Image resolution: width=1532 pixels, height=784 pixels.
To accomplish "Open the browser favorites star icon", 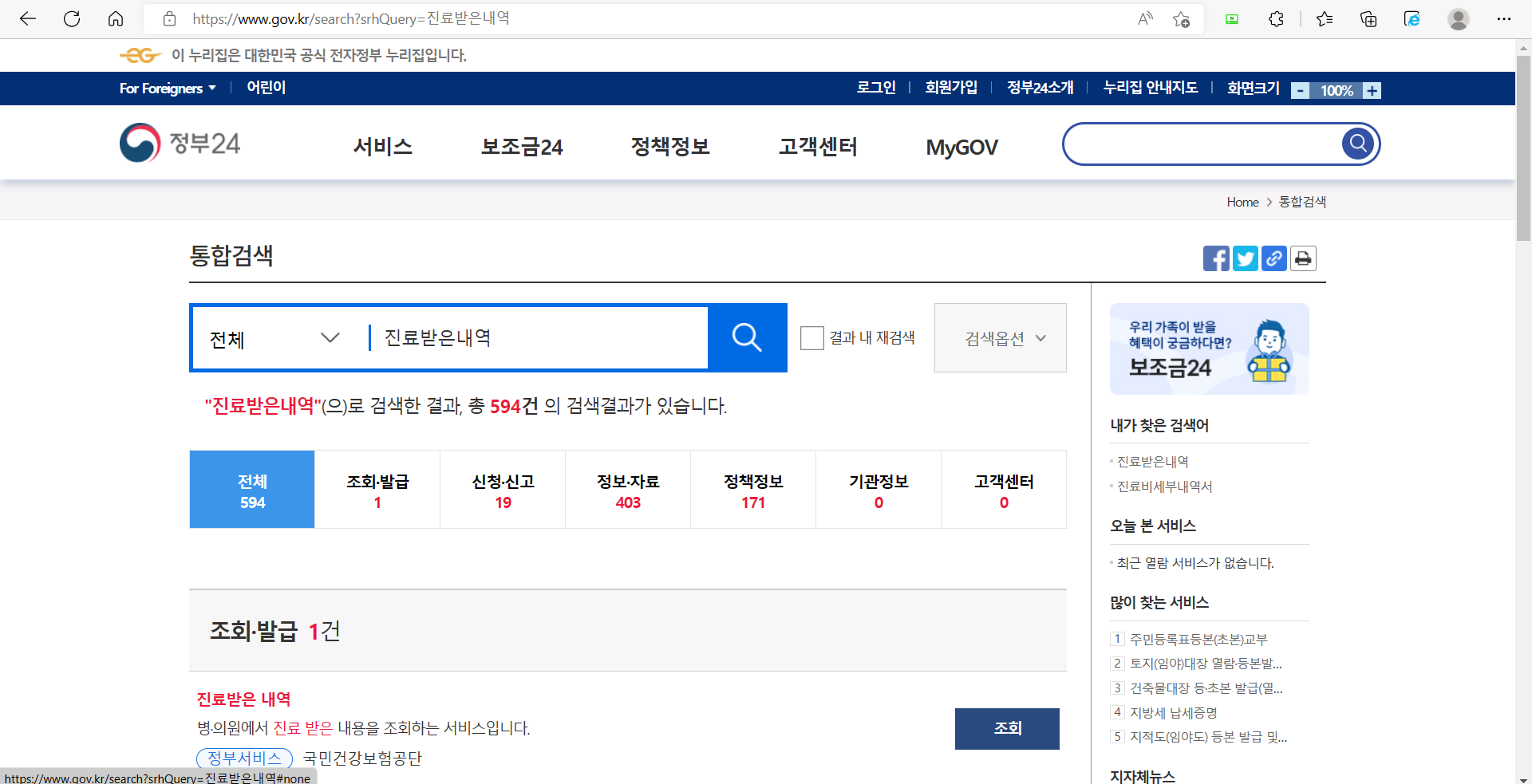I will click(x=1325, y=18).
